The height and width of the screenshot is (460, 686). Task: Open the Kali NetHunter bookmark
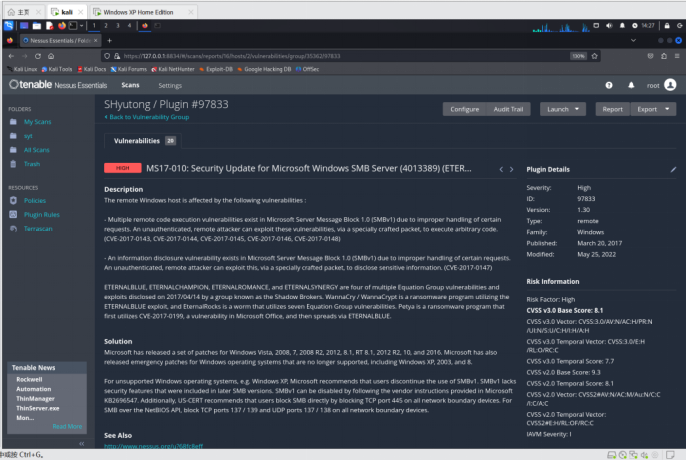click(x=173, y=69)
